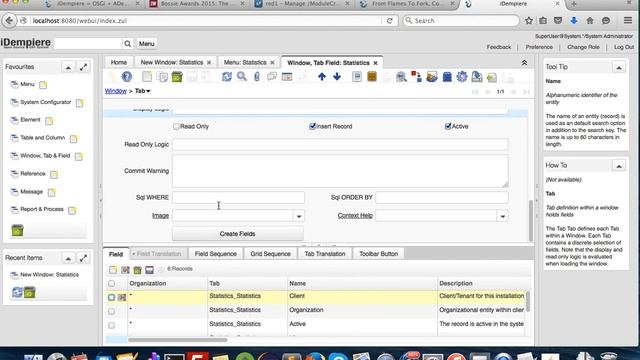Open the Help icon in the toolbar
640x360 pixels.
coord(127,76)
